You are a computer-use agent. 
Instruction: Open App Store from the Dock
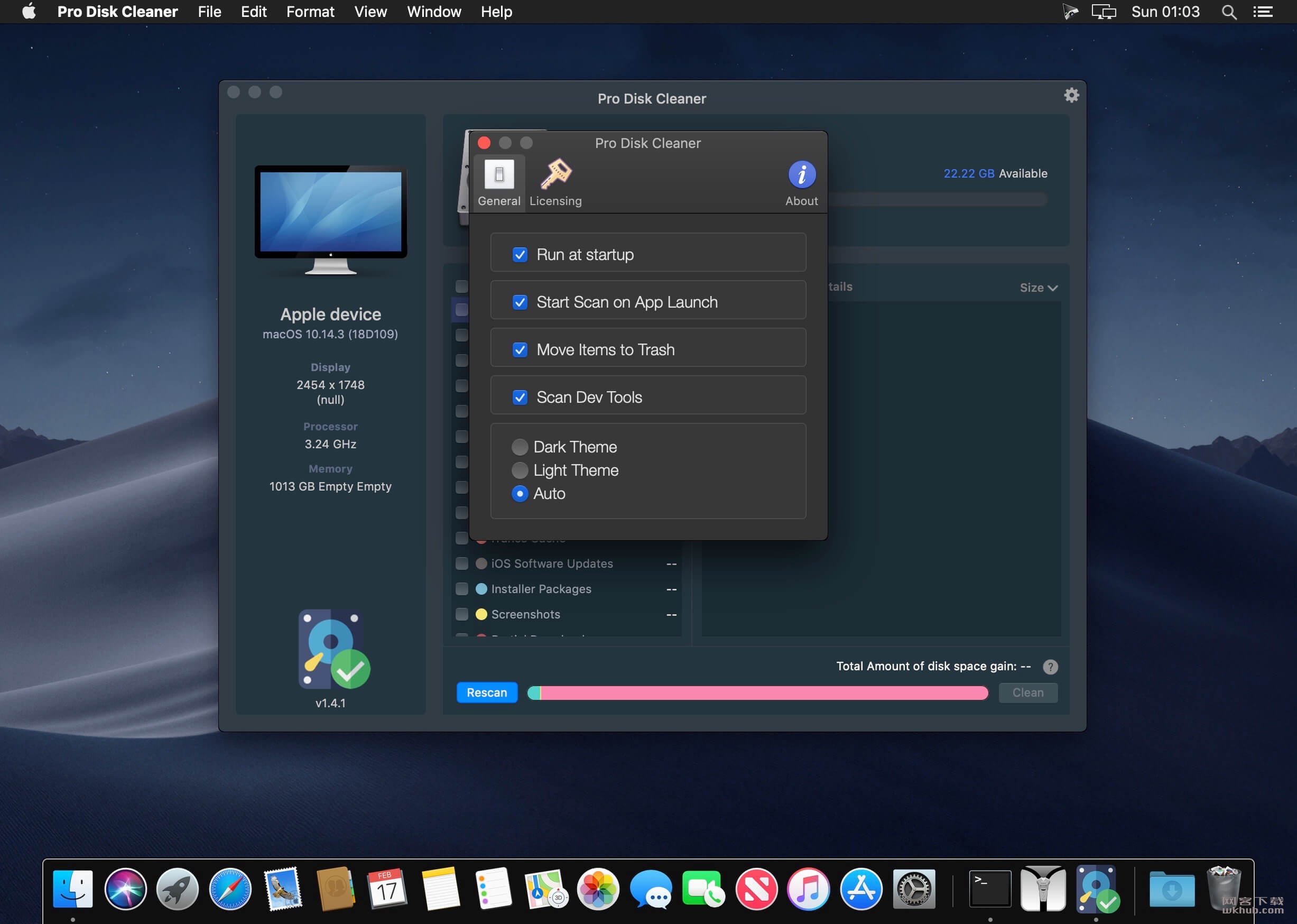(861, 888)
